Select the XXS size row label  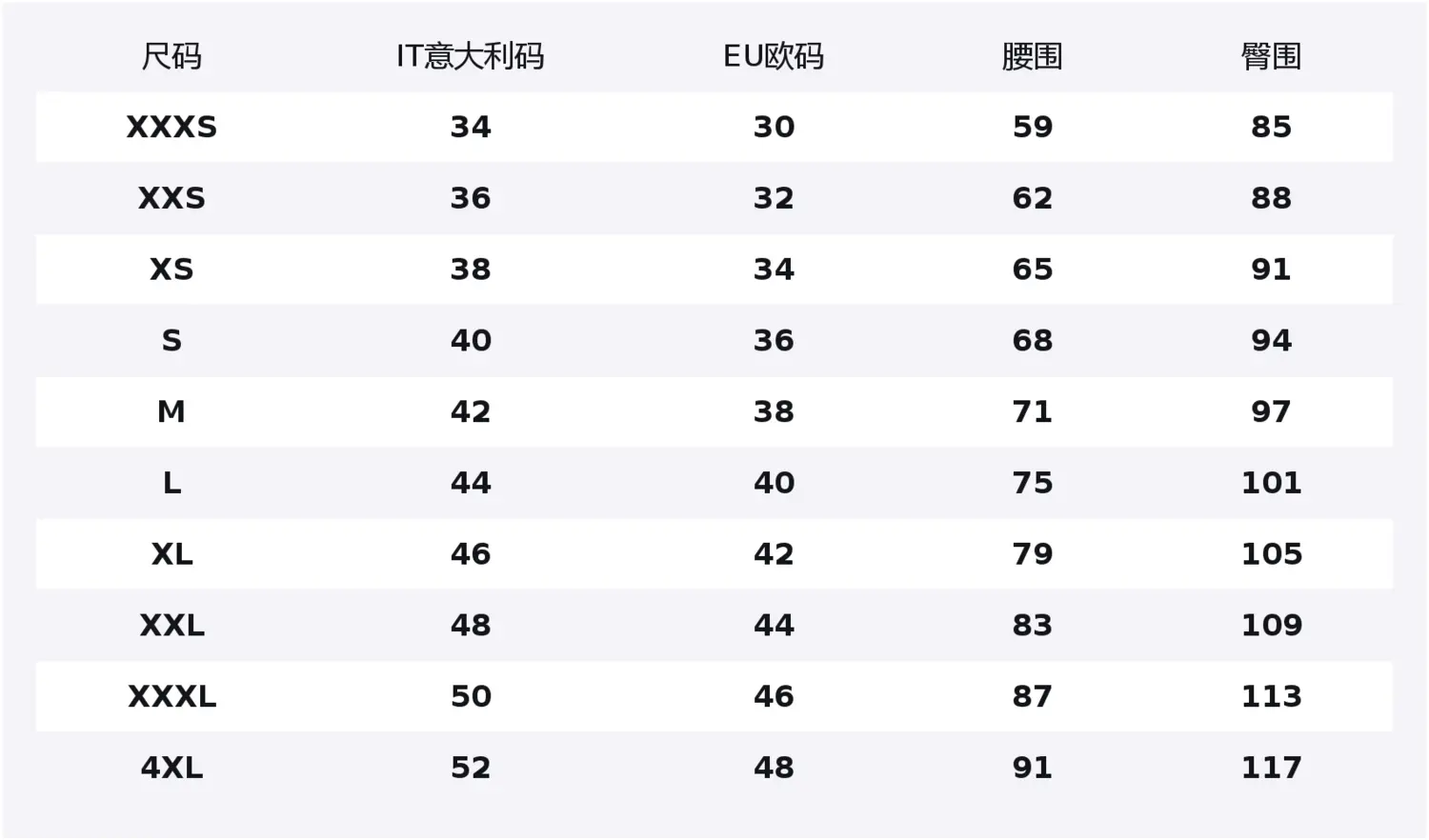pyautogui.click(x=171, y=198)
